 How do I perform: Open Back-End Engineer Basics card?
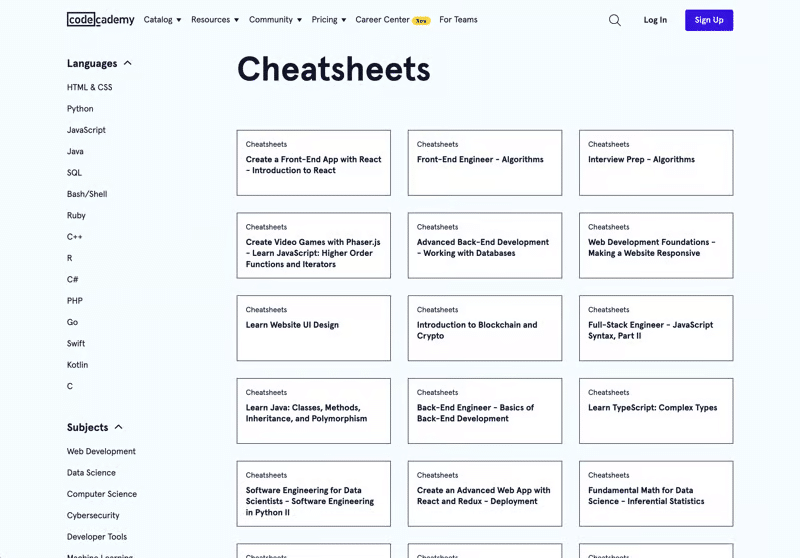pos(485,411)
